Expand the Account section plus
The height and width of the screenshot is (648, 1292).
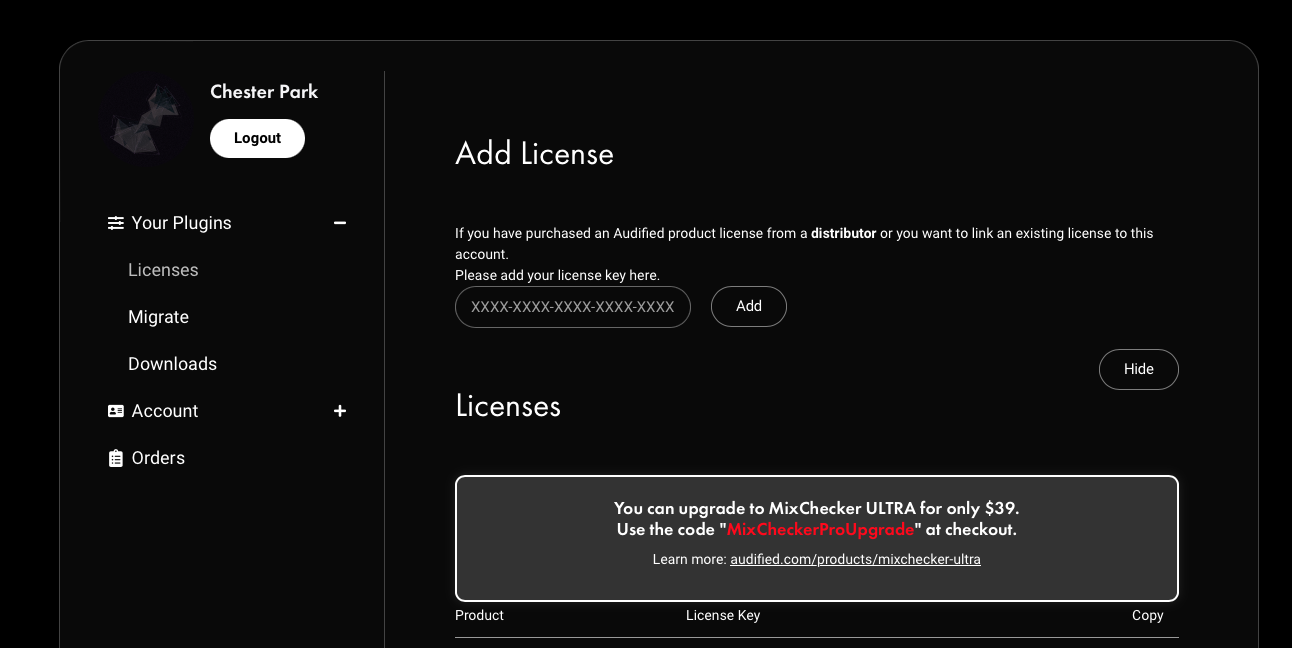click(x=340, y=411)
